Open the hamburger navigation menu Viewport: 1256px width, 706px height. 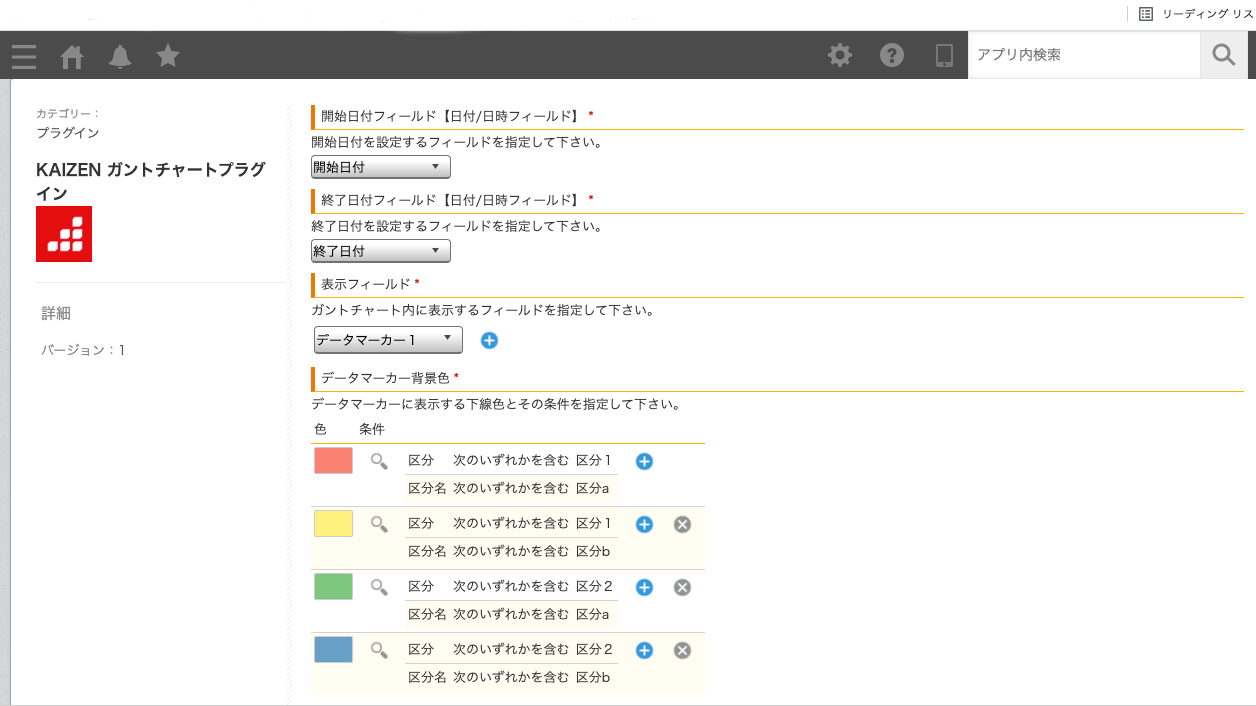tap(24, 56)
